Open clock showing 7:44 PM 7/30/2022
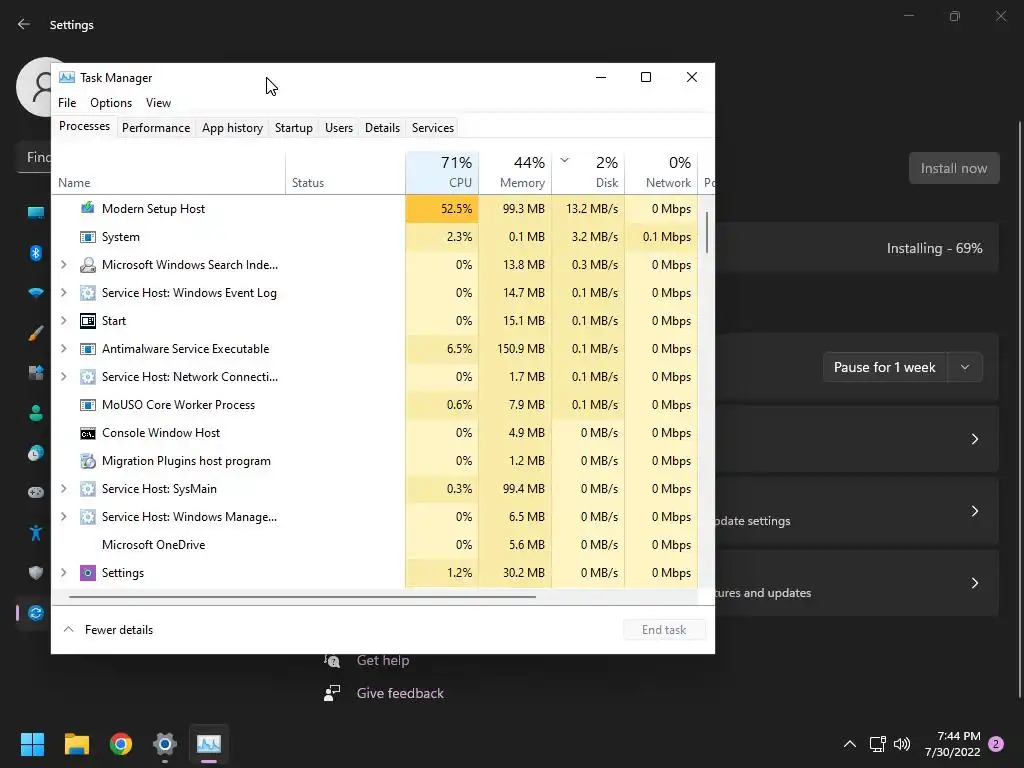This screenshot has height=768, width=1024. click(x=953, y=744)
